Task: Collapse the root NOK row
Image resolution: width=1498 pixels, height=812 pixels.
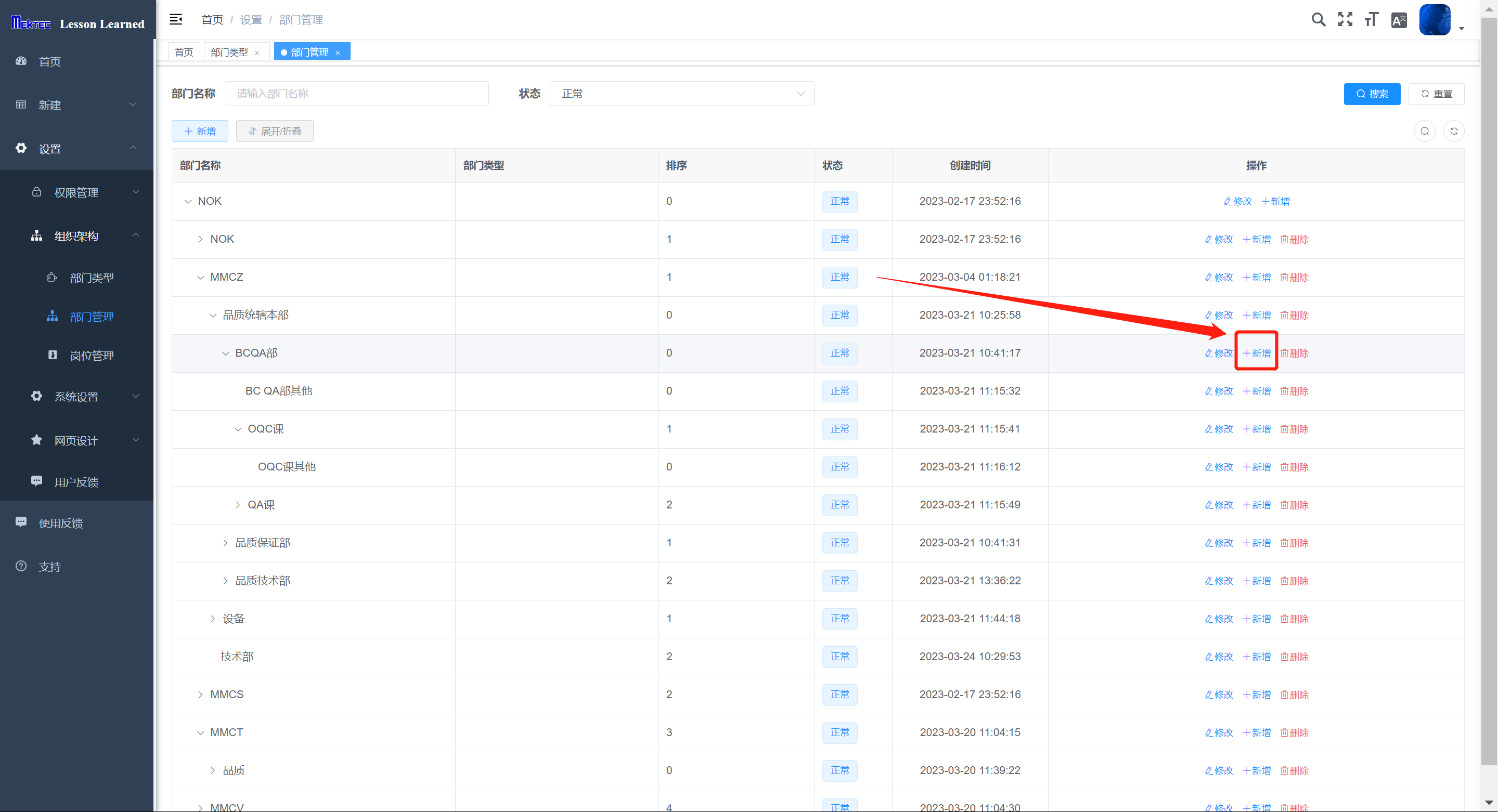Action: click(x=188, y=201)
